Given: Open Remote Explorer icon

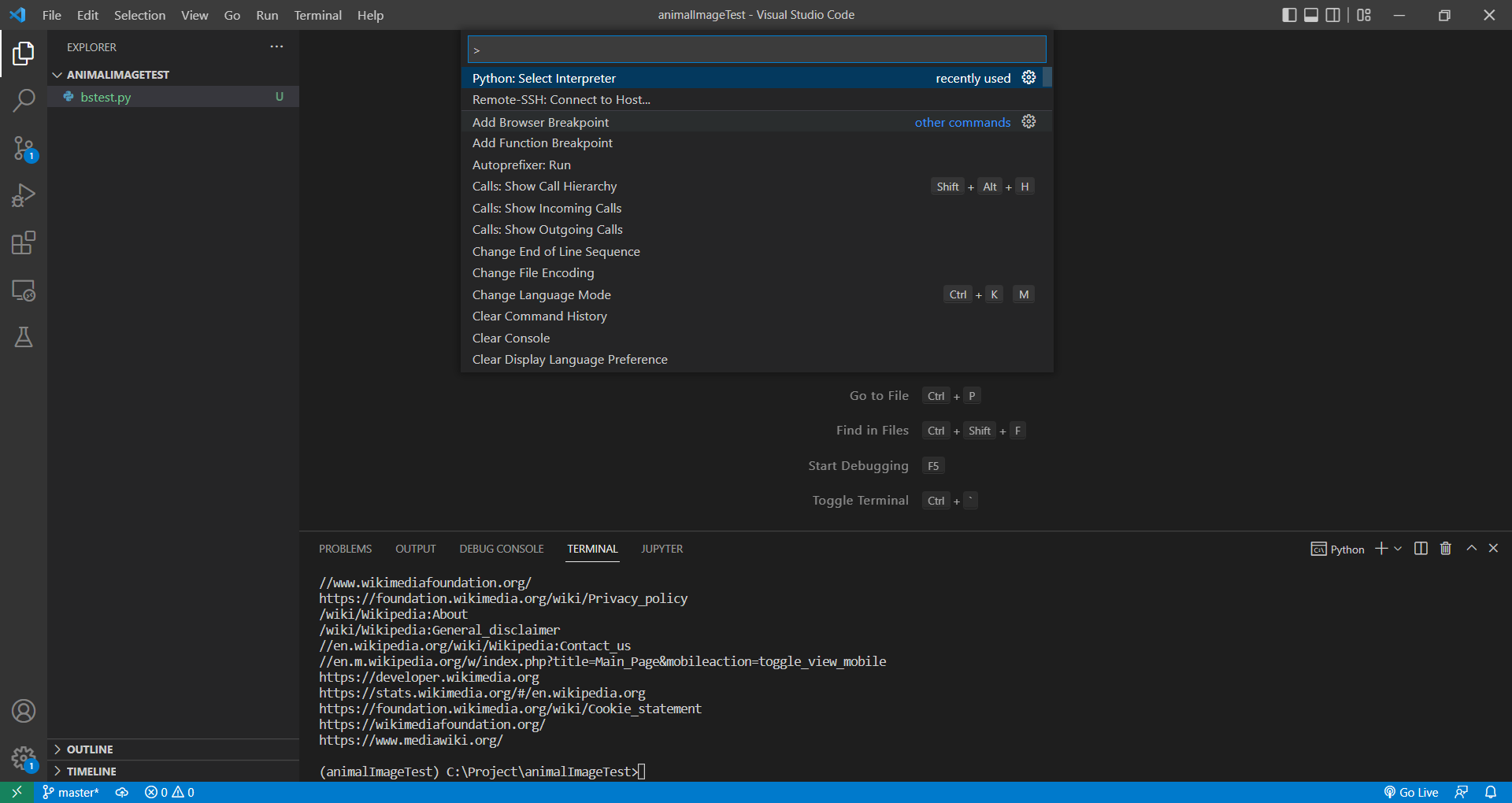Looking at the screenshot, I should (x=24, y=290).
